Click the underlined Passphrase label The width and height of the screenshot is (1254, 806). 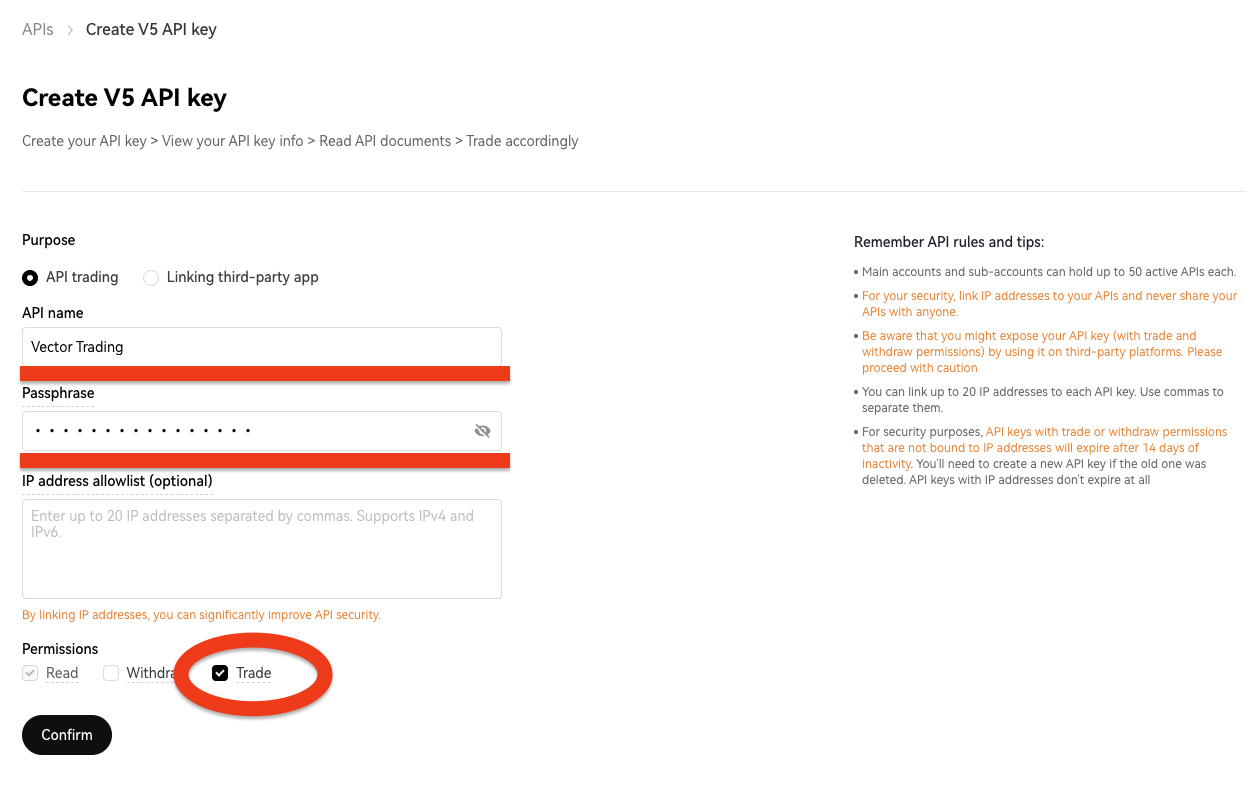click(x=58, y=393)
